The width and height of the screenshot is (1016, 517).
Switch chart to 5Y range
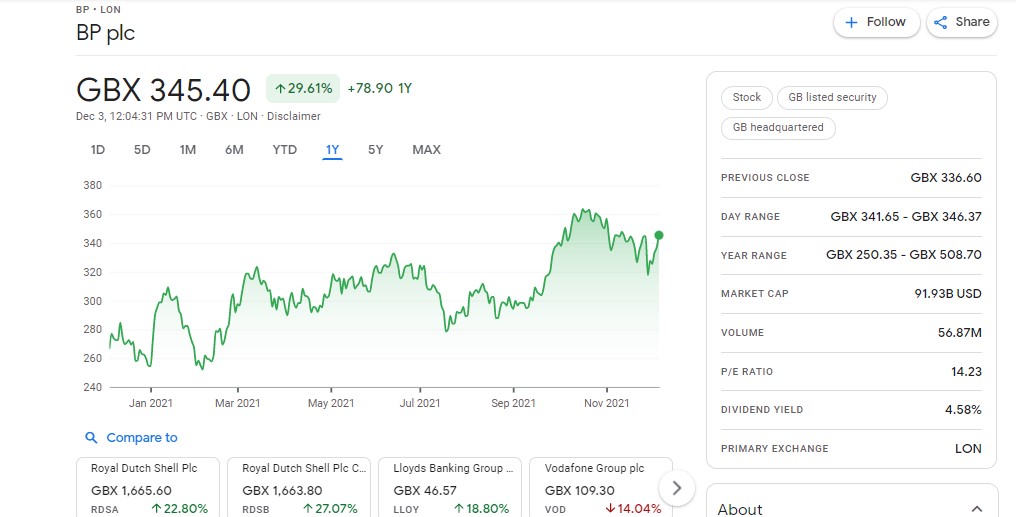tap(376, 150)
